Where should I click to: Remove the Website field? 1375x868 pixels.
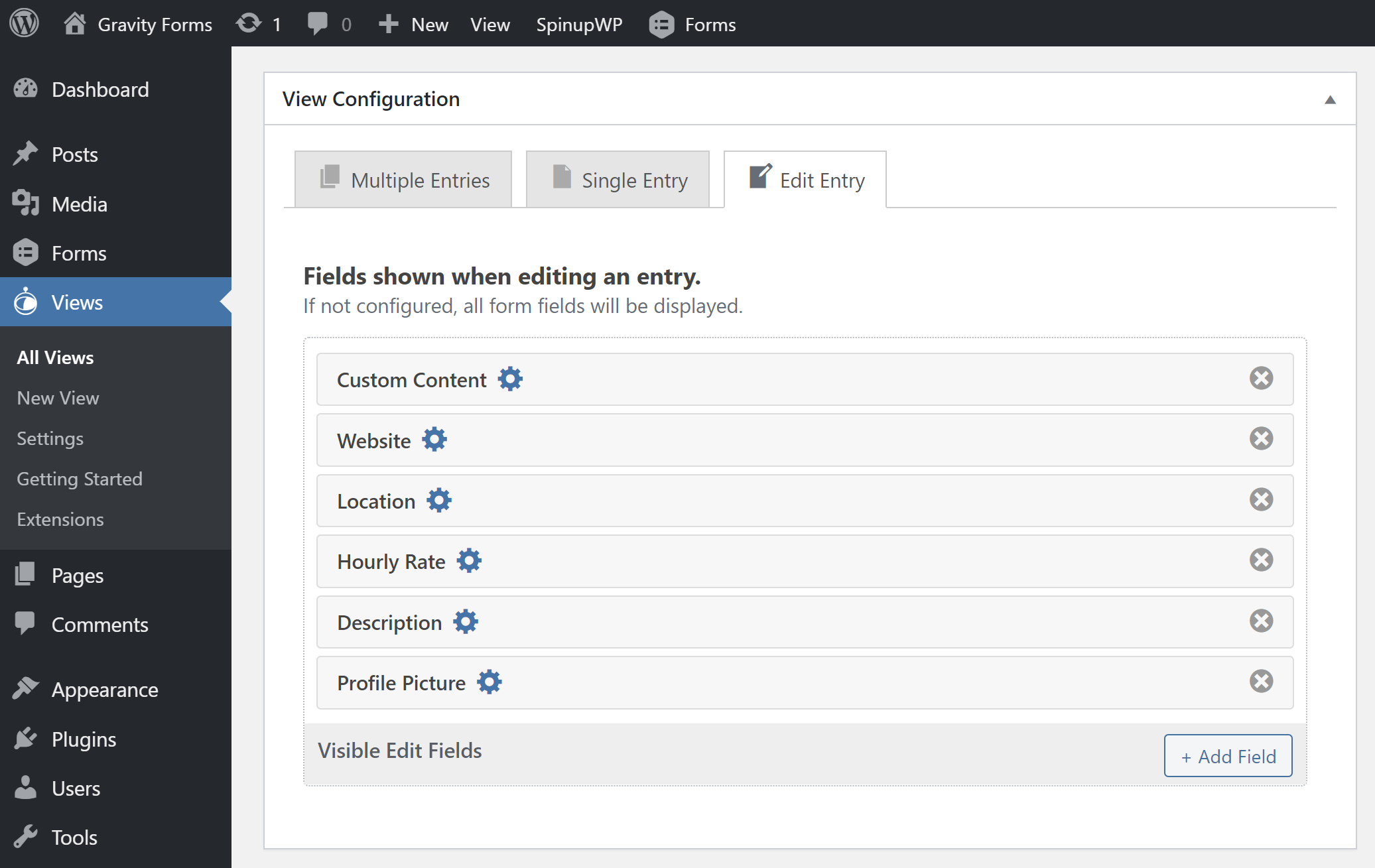tap(1261, 439)
